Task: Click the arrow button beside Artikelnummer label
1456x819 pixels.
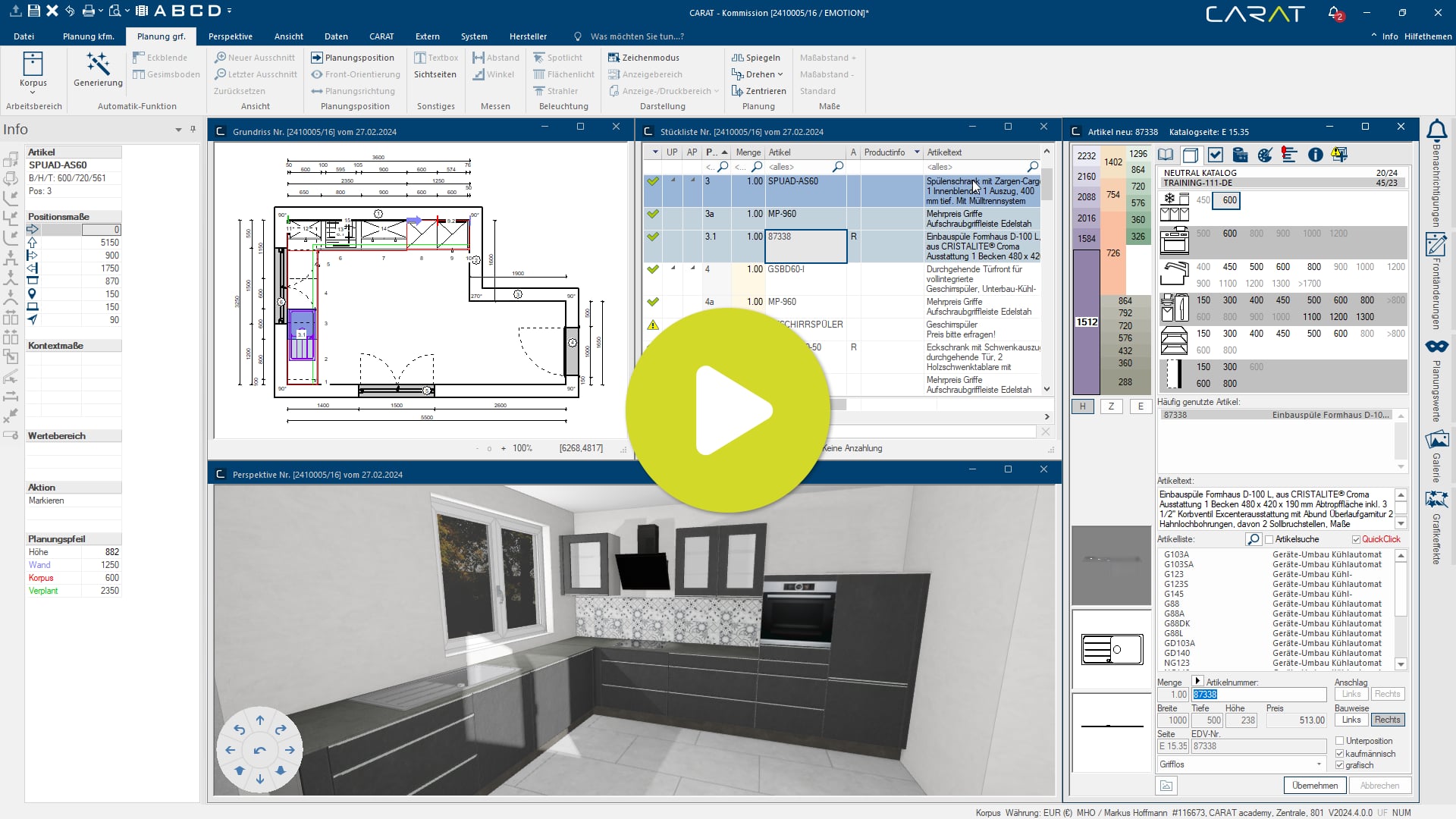Action: coord(1197,681)
